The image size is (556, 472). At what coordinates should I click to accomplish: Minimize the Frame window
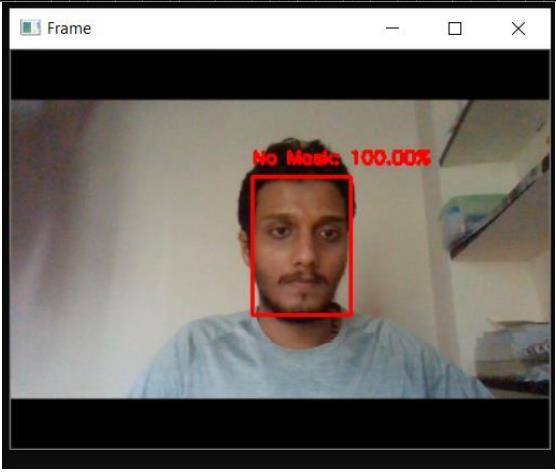(392, 28)
